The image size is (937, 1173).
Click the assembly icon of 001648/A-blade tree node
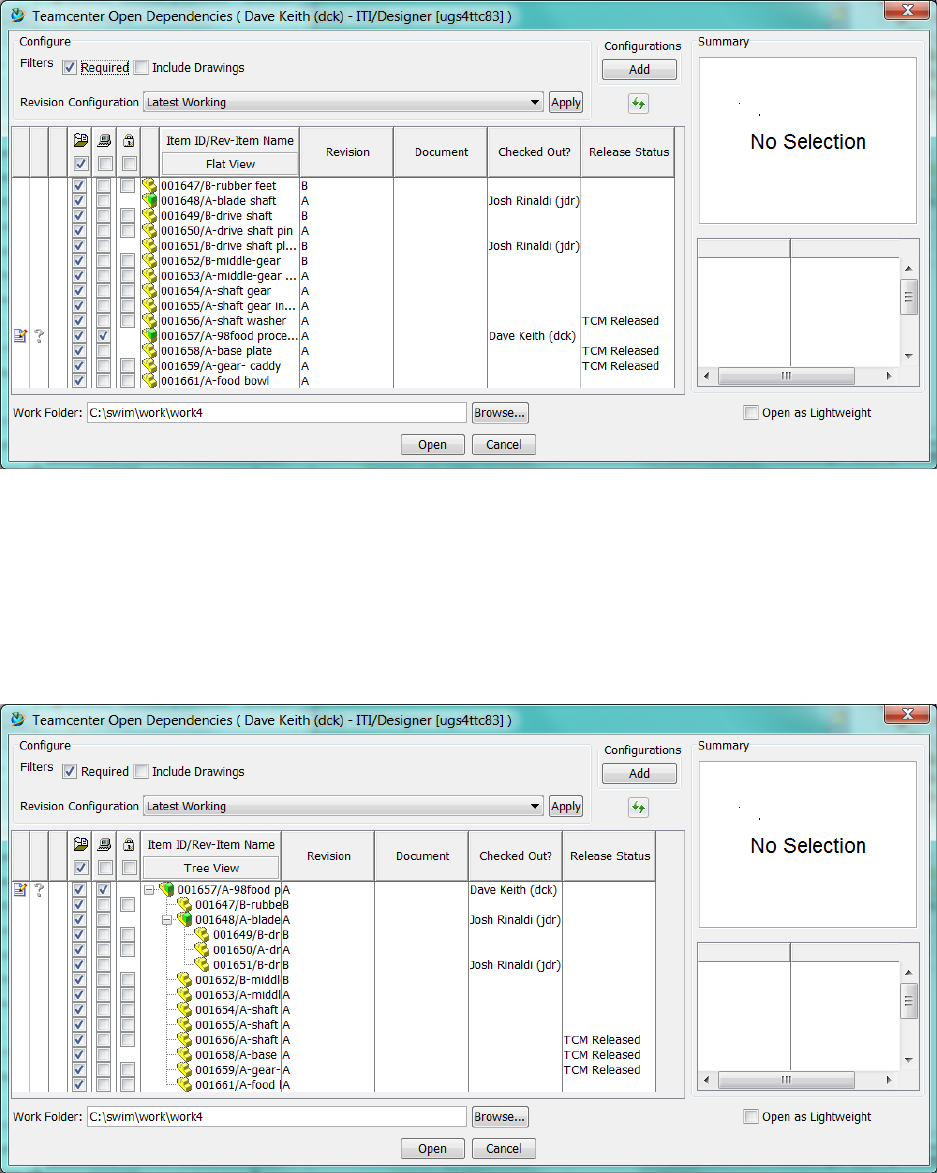click(x=184, y=919)
